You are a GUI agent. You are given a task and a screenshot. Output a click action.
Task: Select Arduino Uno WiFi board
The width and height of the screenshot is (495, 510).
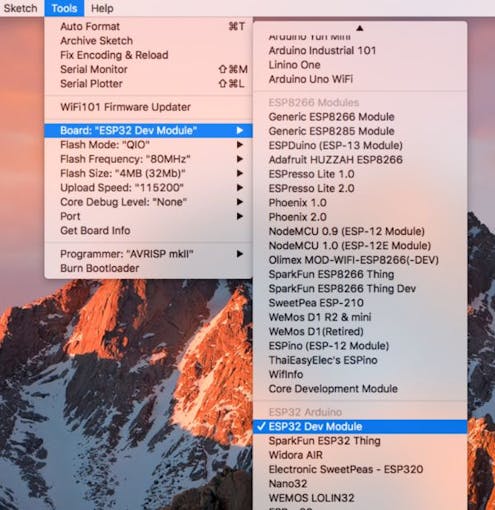[x=360, y=79]
